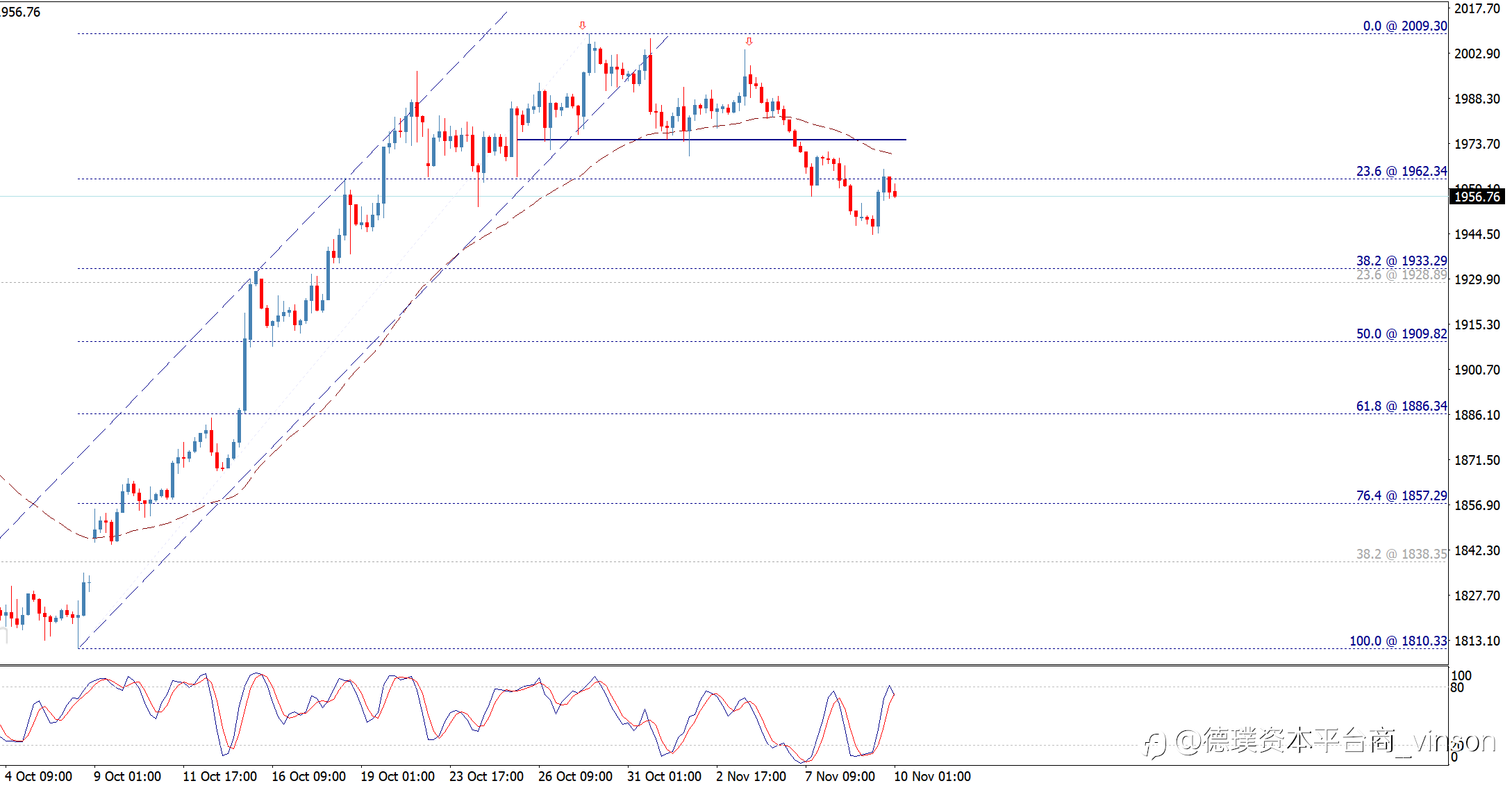1512x788 pixels.
Task: Click the black 1956.76 current price tag
Action: tap(1477, 197)
